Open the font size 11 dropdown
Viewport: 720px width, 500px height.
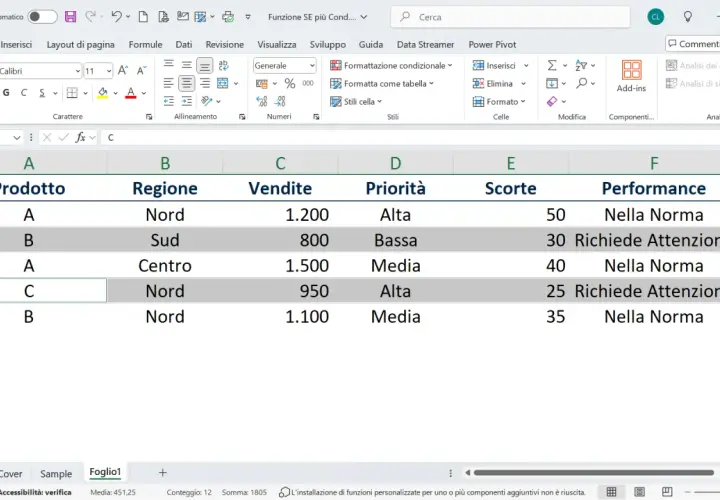109,71
